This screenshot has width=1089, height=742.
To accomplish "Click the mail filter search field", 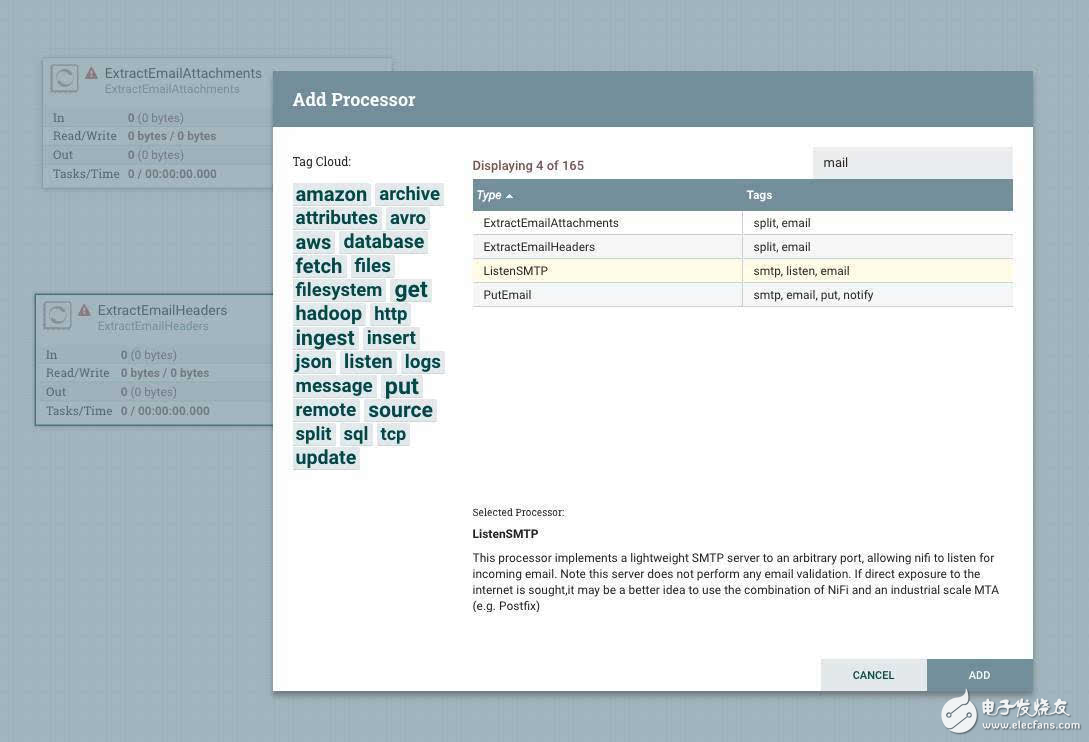I will point(912,162).
